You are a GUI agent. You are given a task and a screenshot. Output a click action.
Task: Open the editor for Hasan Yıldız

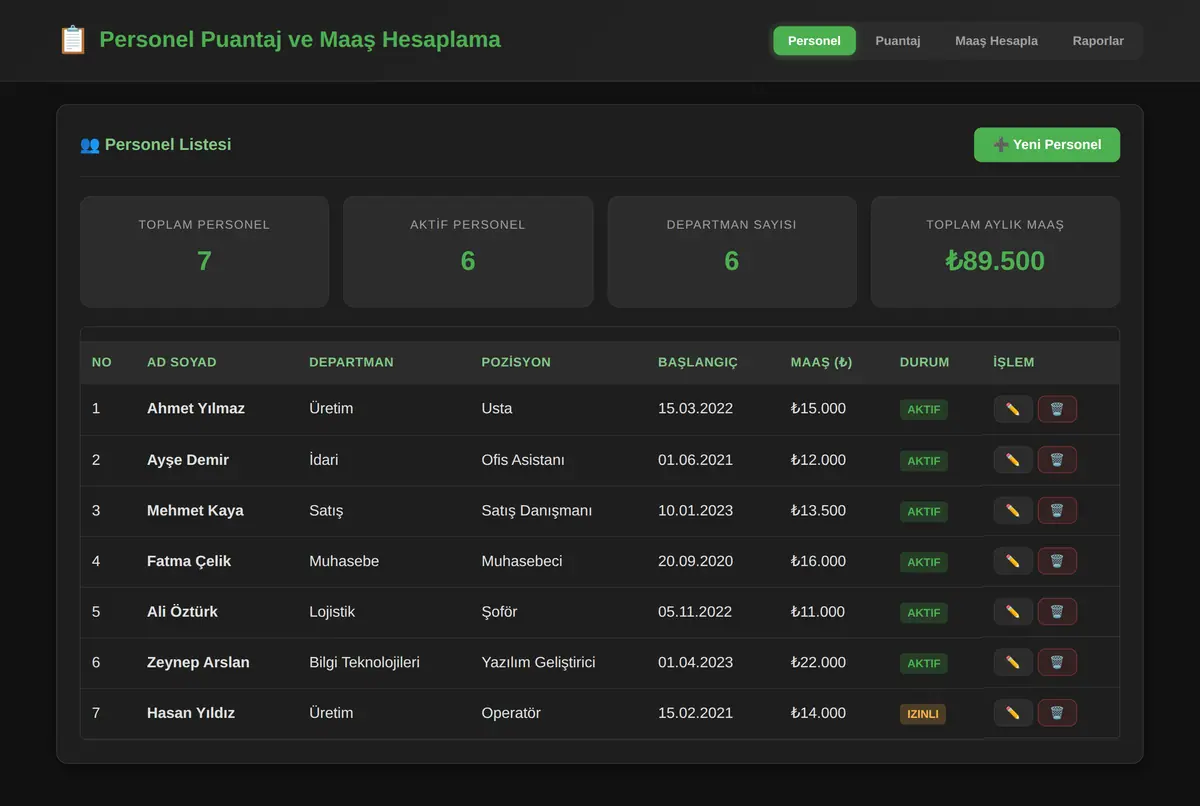click(x=1013, y=713)
